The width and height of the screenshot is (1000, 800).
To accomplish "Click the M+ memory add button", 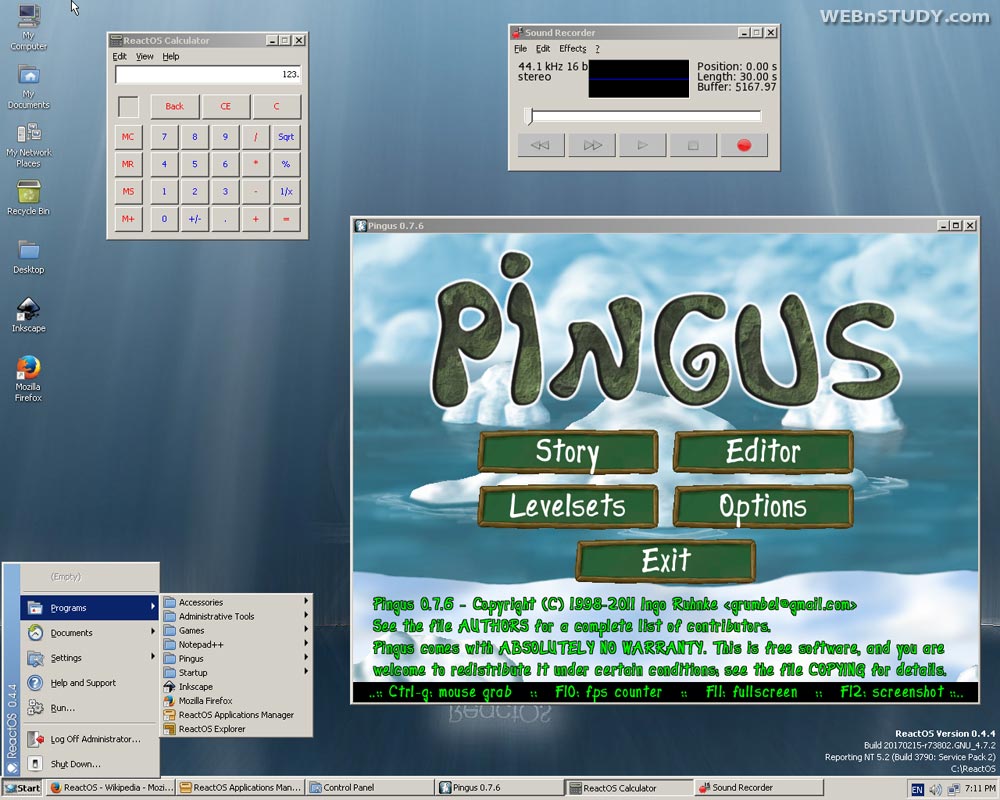I will click(x=128, y=219).
